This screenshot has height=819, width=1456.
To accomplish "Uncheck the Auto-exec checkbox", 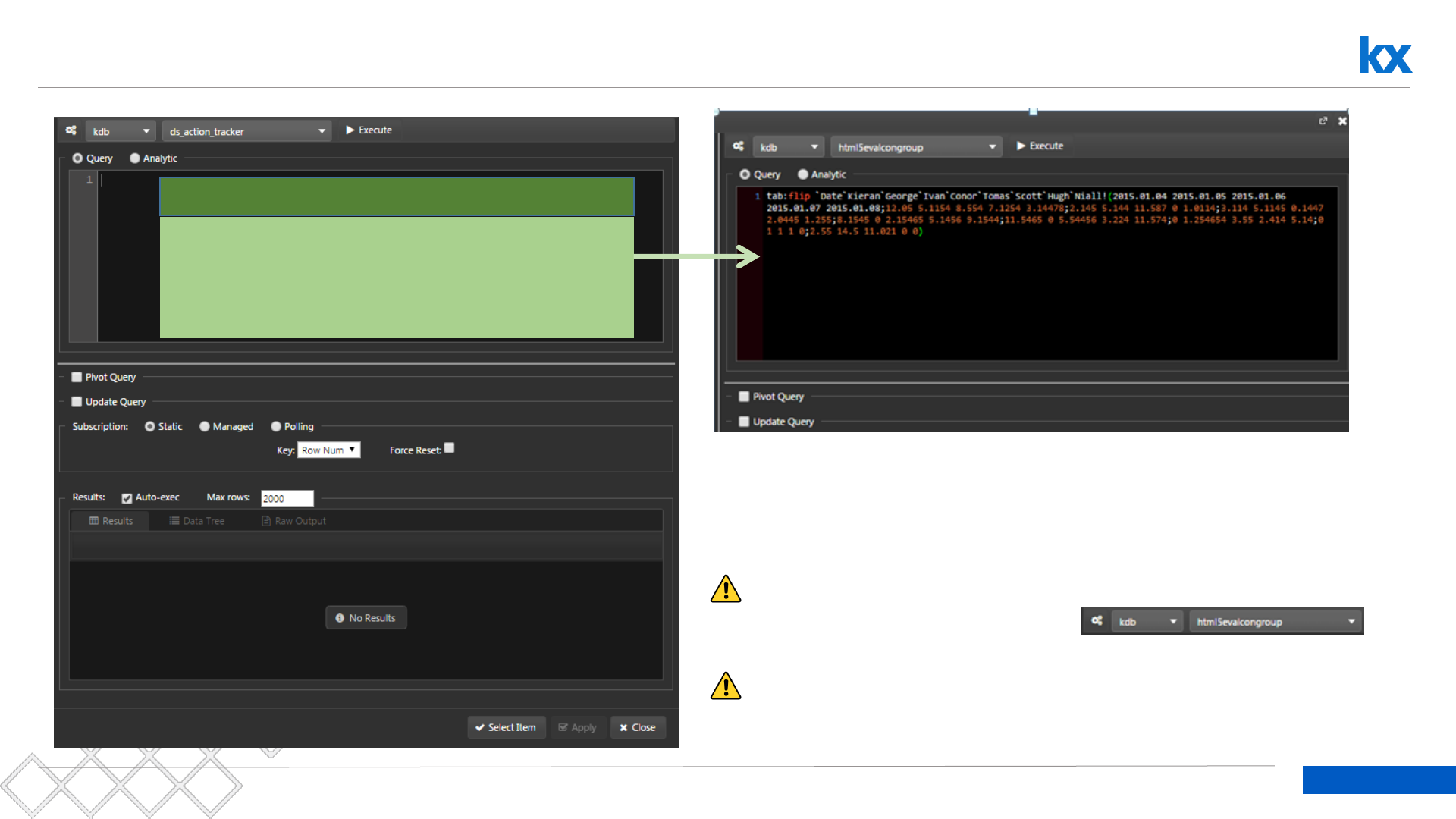I will (127, 498).
